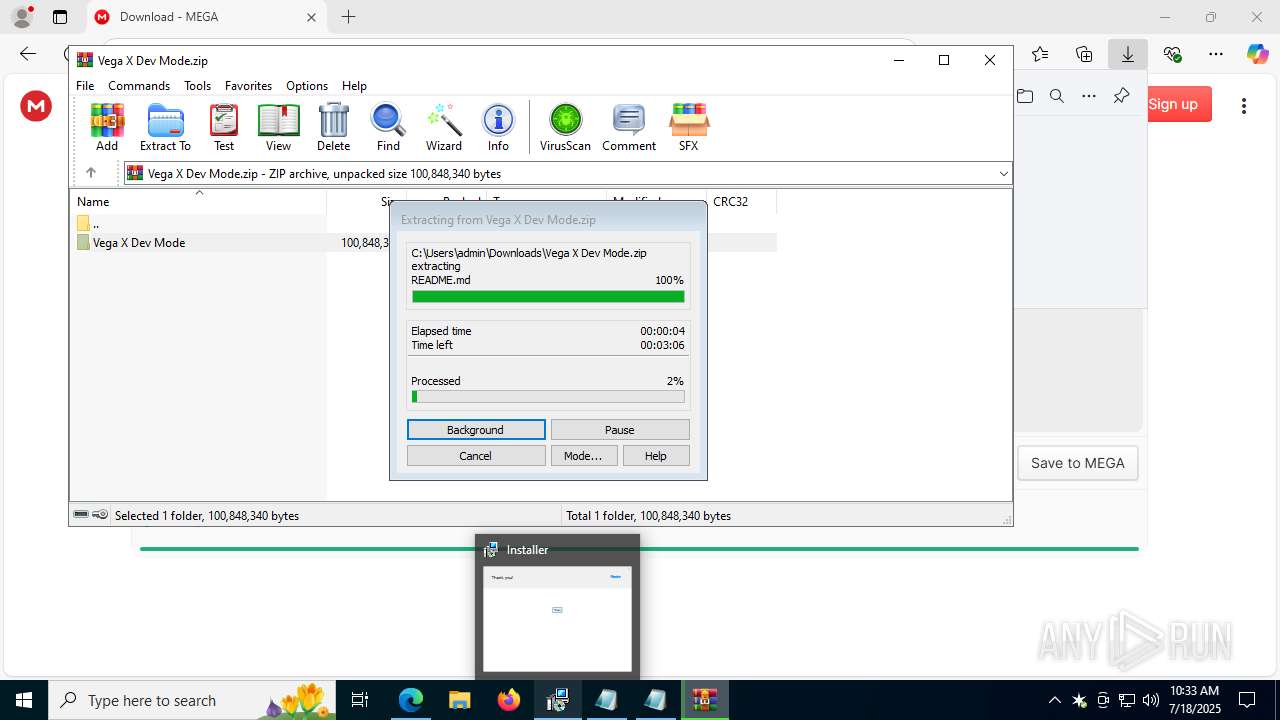Viewport: 1280px width, 720px height.
Task: Open the notification center icon
Action: pos(1247,700)
